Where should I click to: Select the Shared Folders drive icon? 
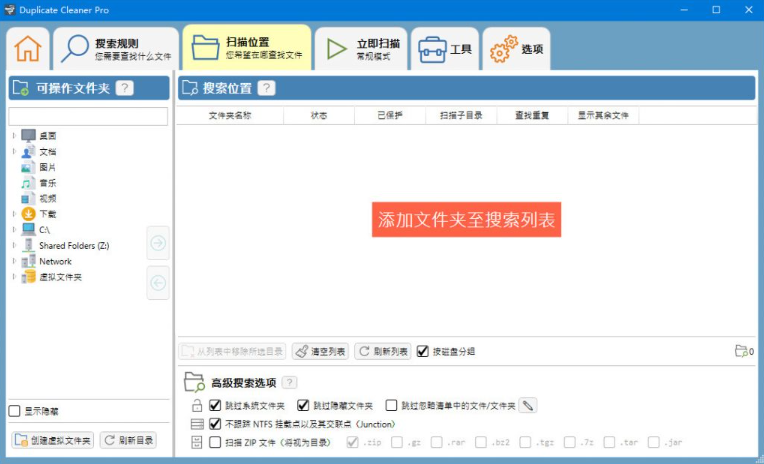click(x=28, y=245)
